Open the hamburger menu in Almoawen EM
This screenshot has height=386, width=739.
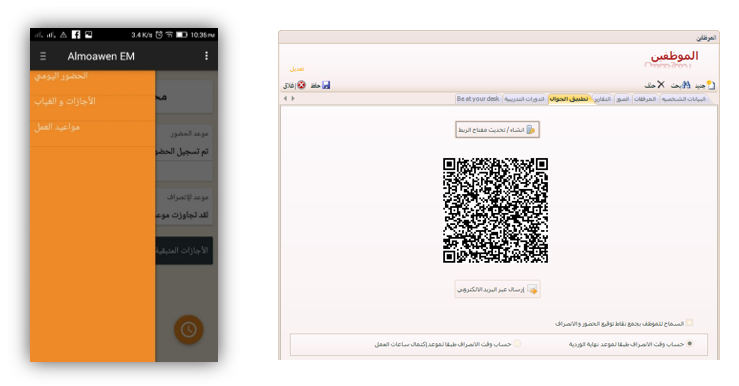click(43, 57)
